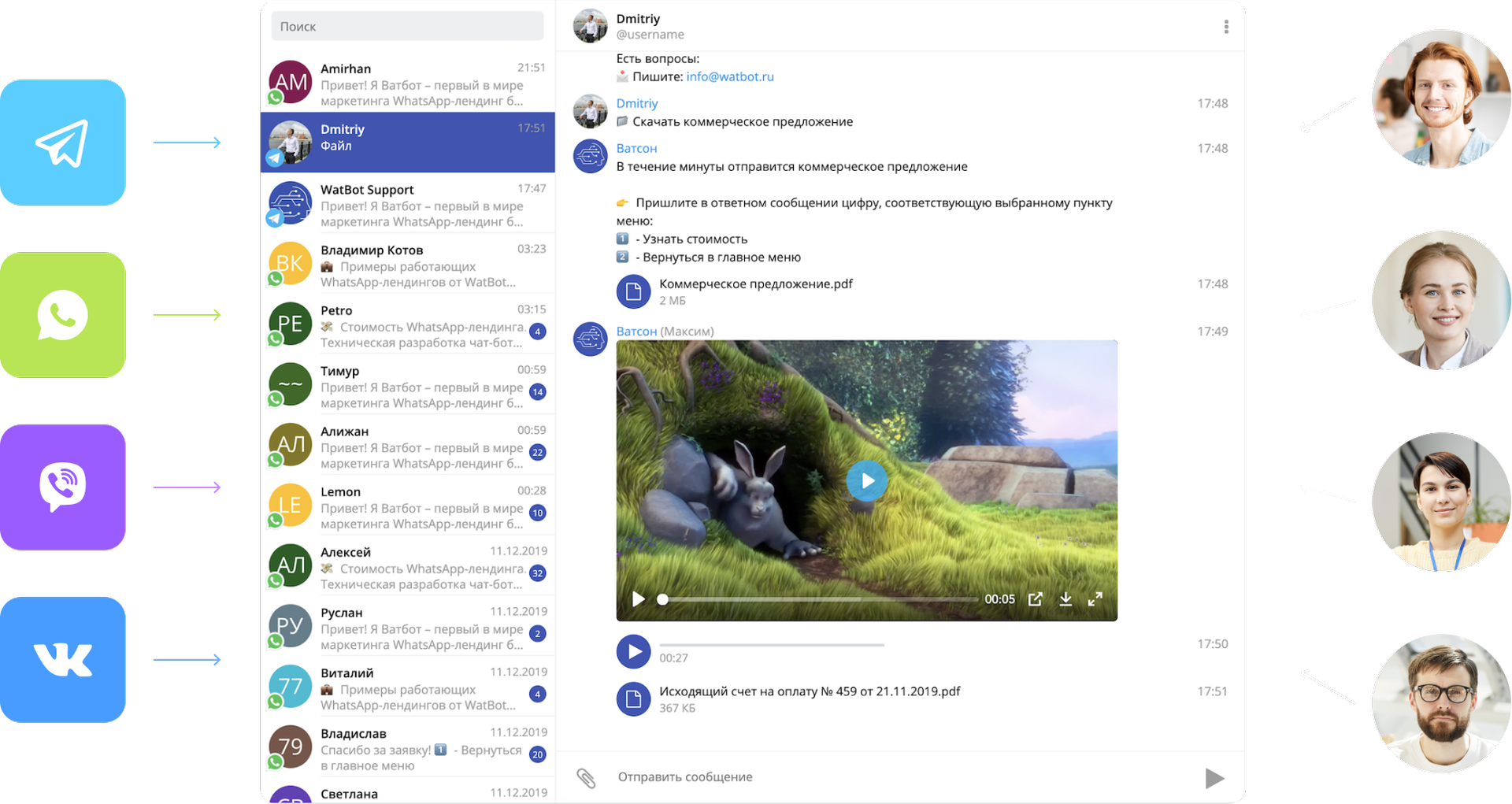Image resolution: width=1512 pixels, height=804 pixels.
Task: Send message with the arrow icon
Action: [1214, 778]
